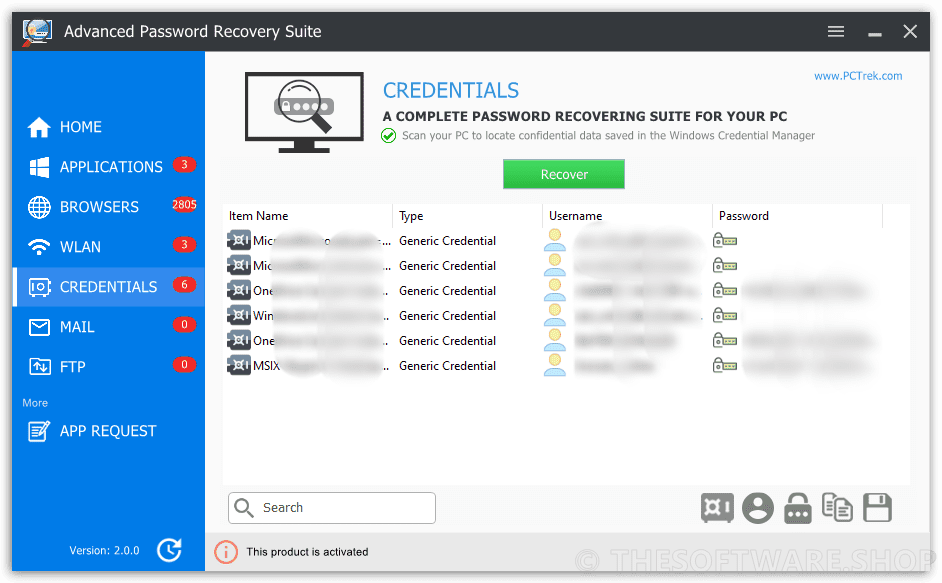Open the APPLICATIONS section
Viewport: 942px width, 583px height.
point(109,166)
